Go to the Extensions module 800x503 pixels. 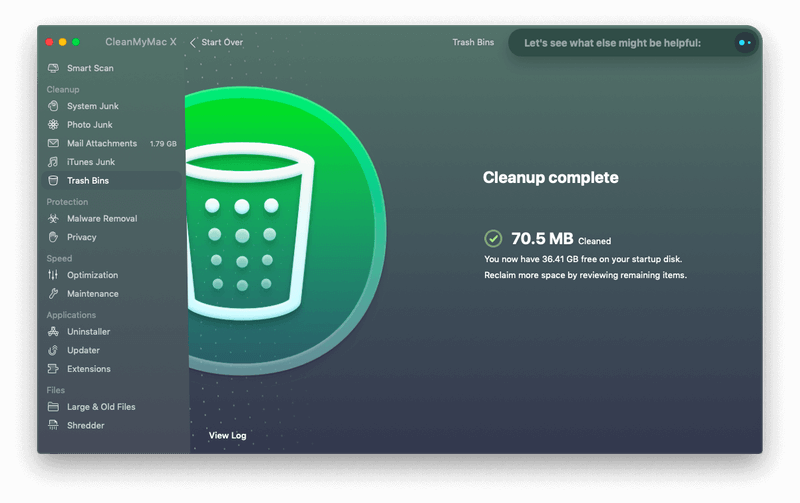click(x=89, y=369)
